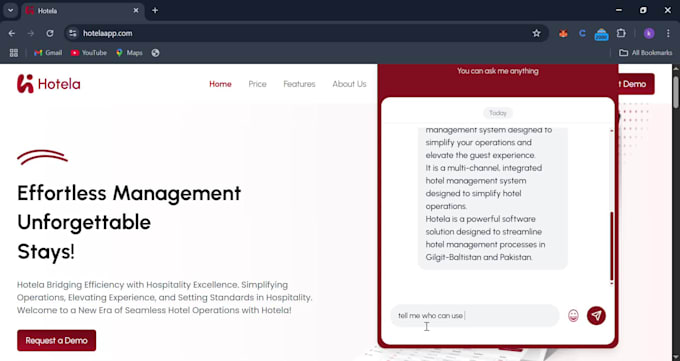Click the address bar showing hotelaapp.com
This screenshot has width=680, height=361.
304,33
